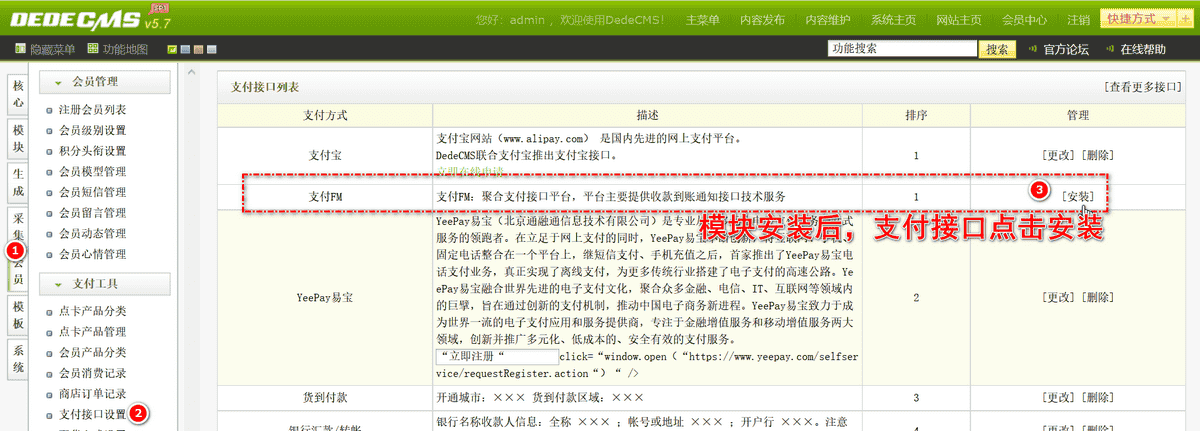Screen dimensions: 1200x431
Task: Focus the 功能搜索 search field
Action: coord(902,49)
